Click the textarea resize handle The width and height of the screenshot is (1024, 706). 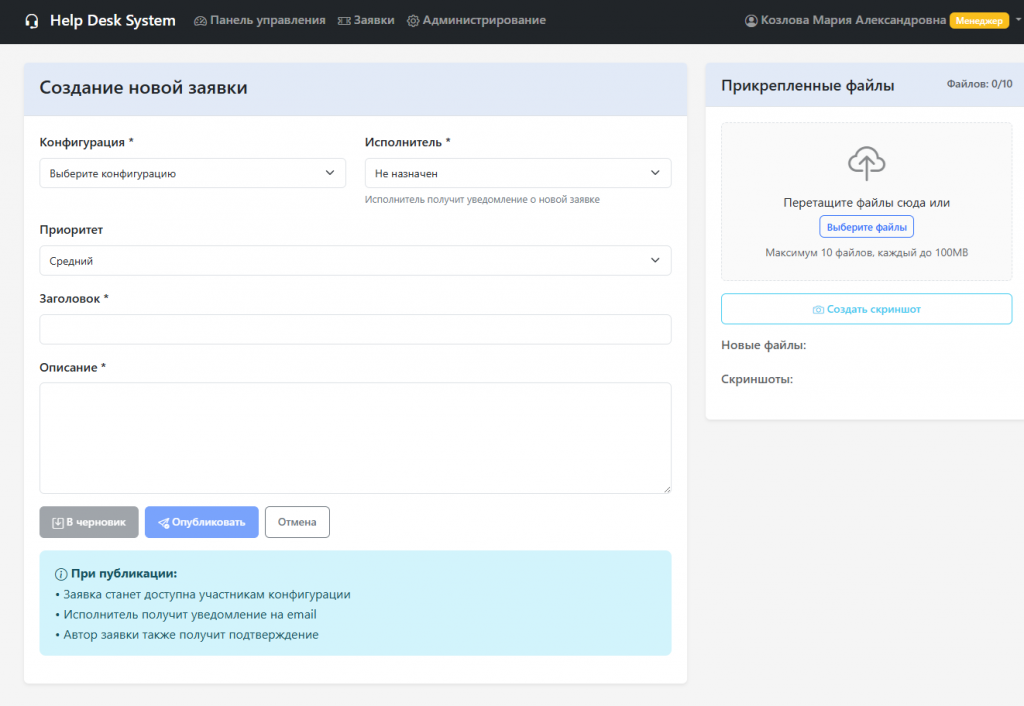tap(667, 489)
